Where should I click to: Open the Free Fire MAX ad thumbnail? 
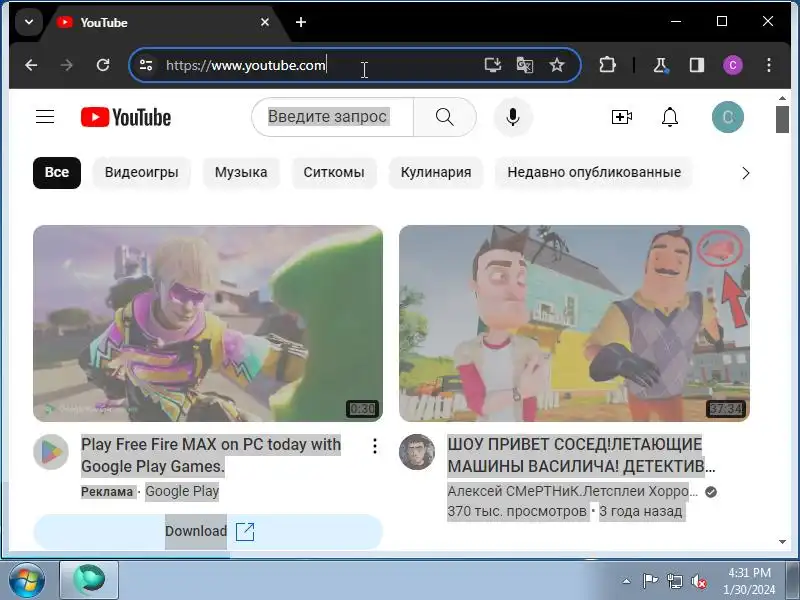208,323
